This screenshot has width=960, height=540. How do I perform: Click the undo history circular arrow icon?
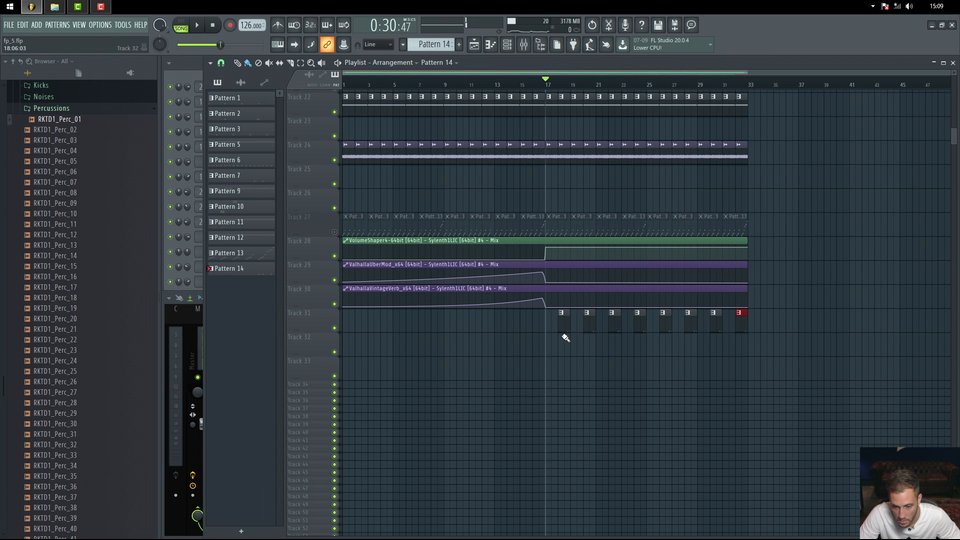591,25
